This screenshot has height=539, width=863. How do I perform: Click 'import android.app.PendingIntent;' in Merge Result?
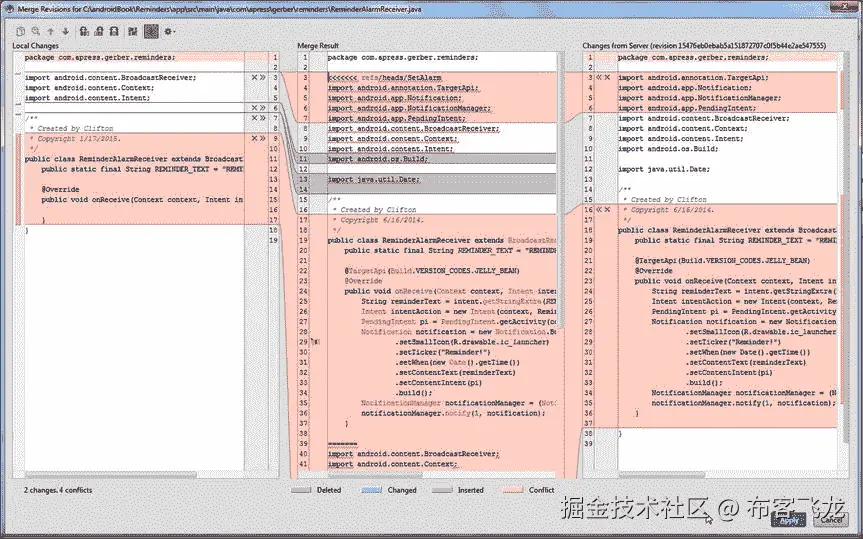396,118
